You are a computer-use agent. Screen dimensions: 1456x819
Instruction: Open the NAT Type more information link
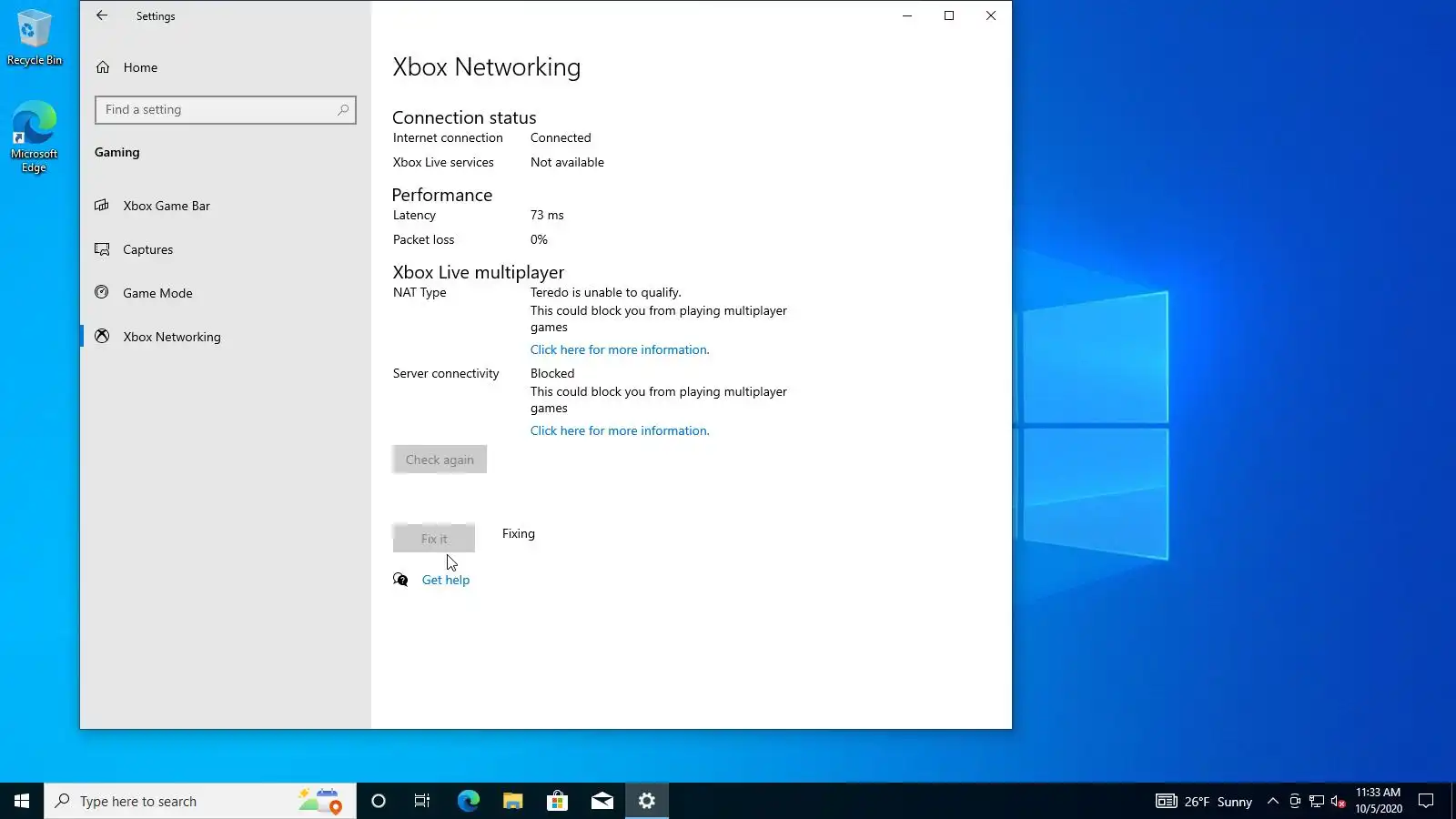620,349
